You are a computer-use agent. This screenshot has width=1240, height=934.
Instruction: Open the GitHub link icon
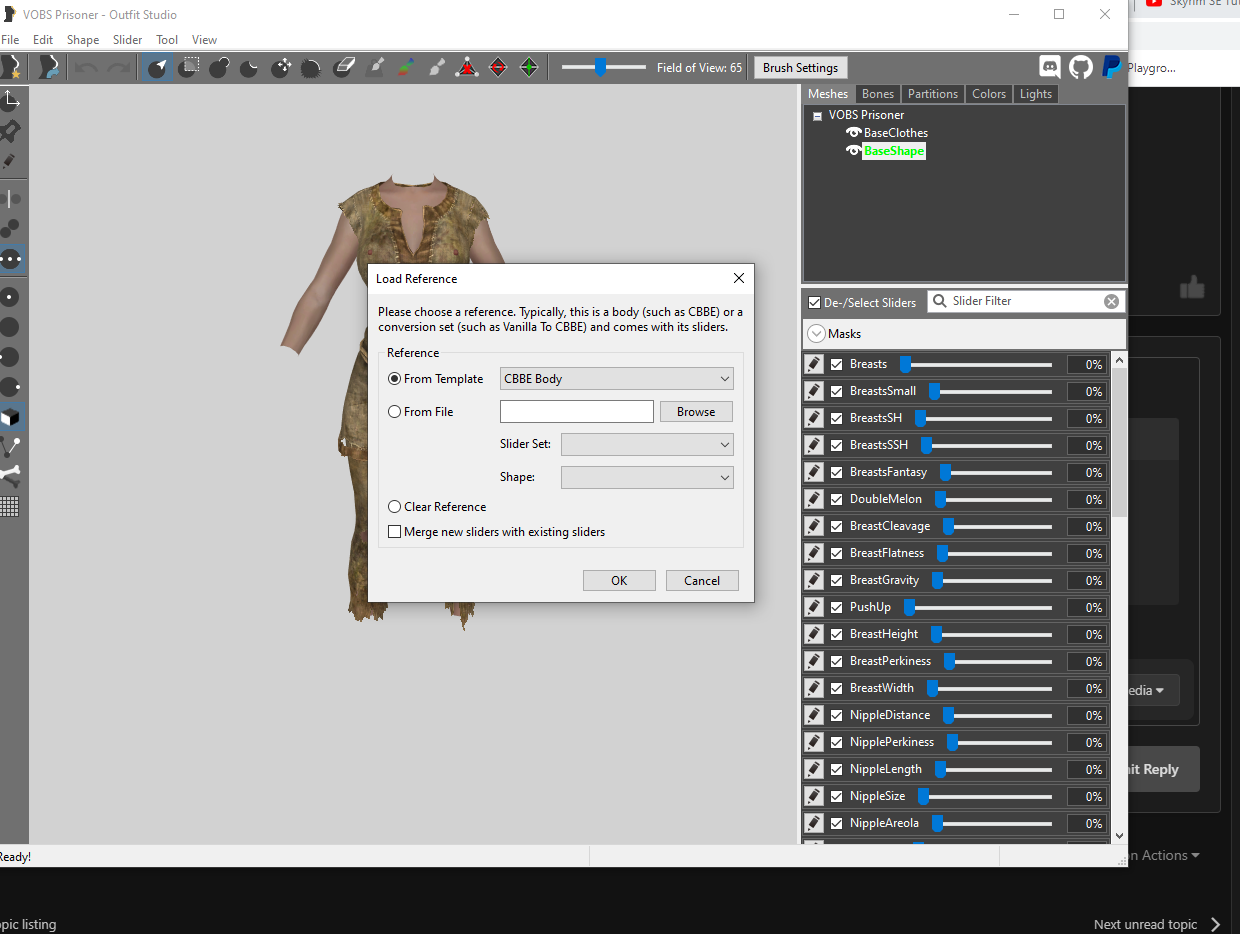(x=1081, y=67)
